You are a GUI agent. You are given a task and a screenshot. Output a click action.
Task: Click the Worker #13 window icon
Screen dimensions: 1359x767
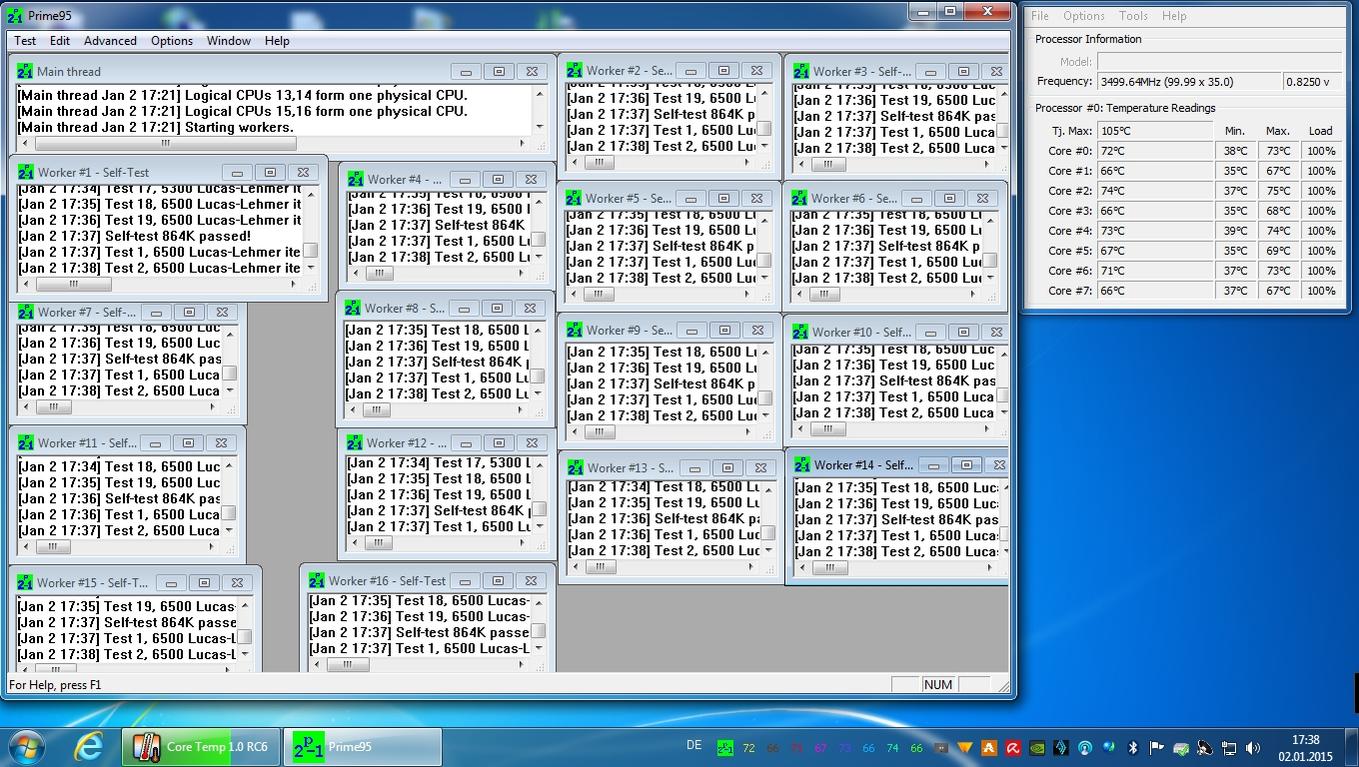tap(575, 467)
